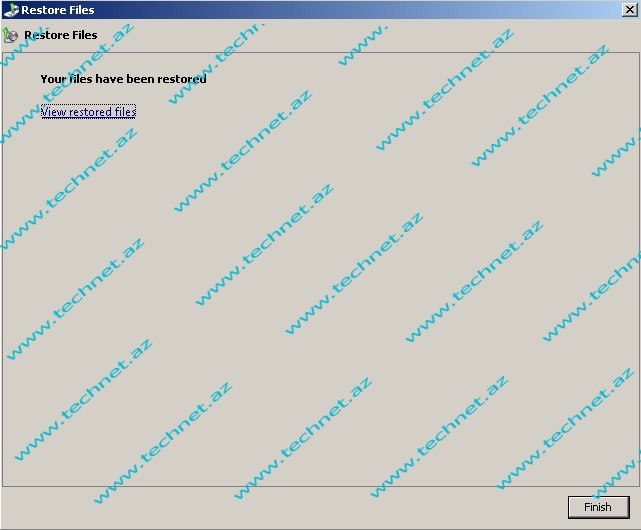Click the 'Your files have been restored' message
The height and width of the screenshot is (530, 641).
coord(123,79)
